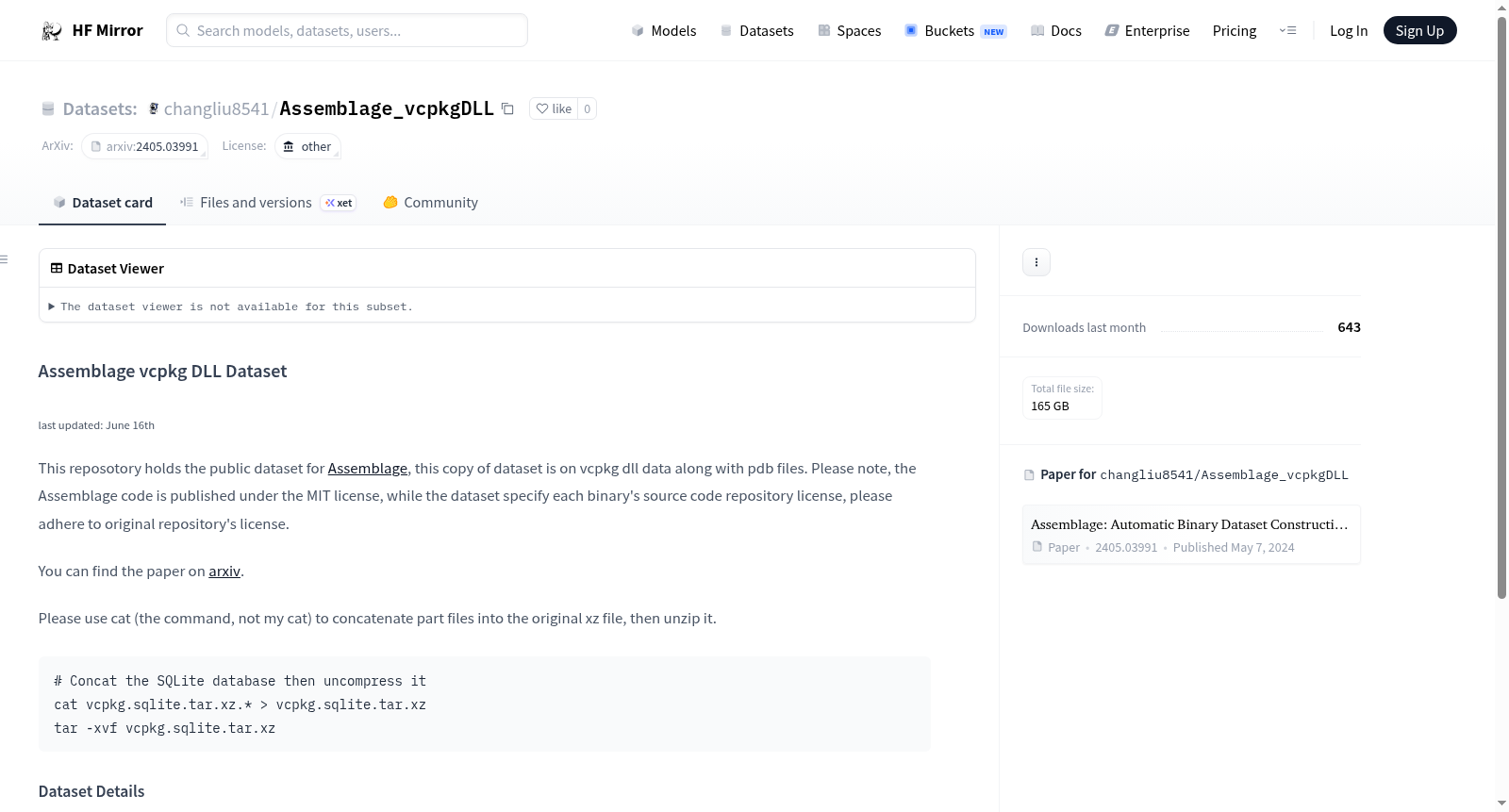
Task: Click the xet badge on Files tab
Action: [x=339, y=203]
